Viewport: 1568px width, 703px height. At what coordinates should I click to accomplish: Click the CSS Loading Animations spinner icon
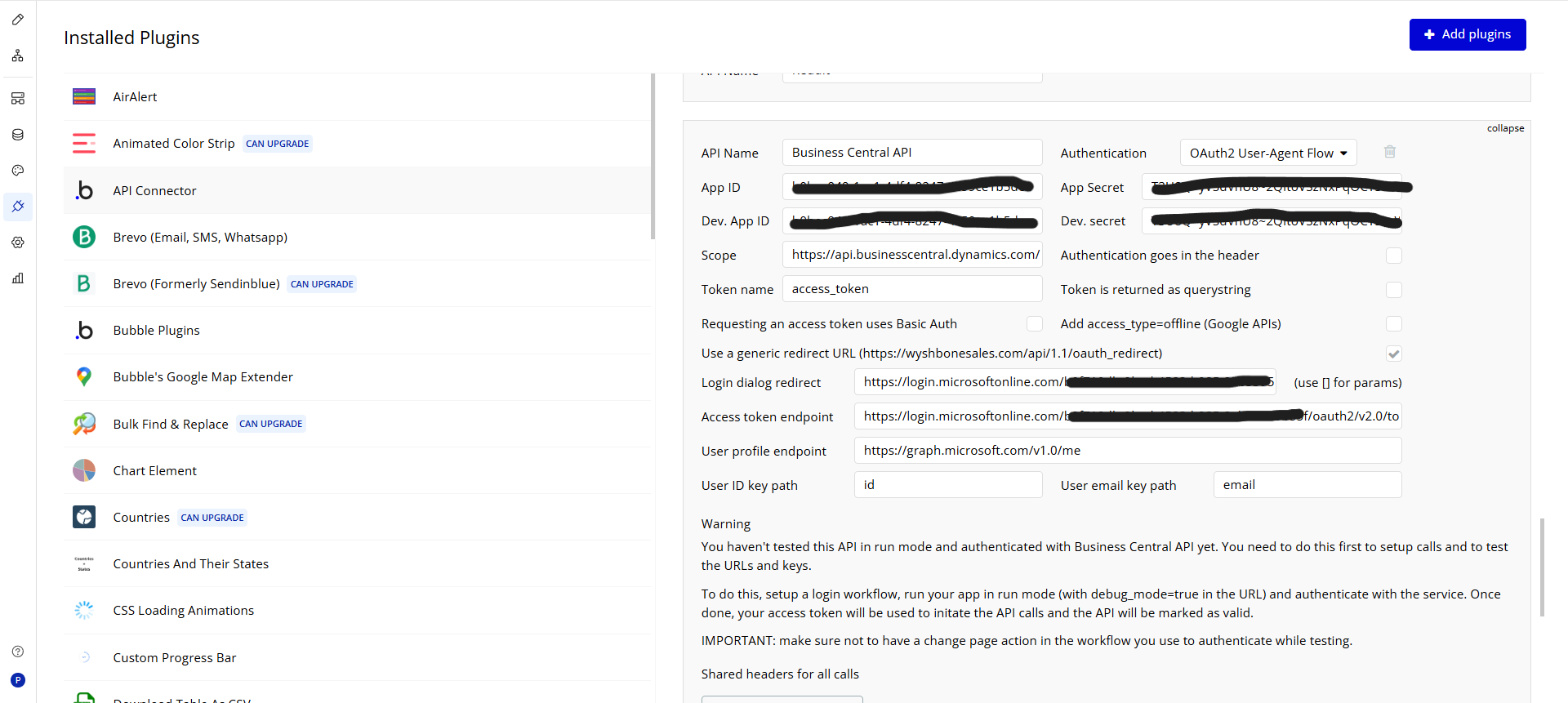pos(84,610)
